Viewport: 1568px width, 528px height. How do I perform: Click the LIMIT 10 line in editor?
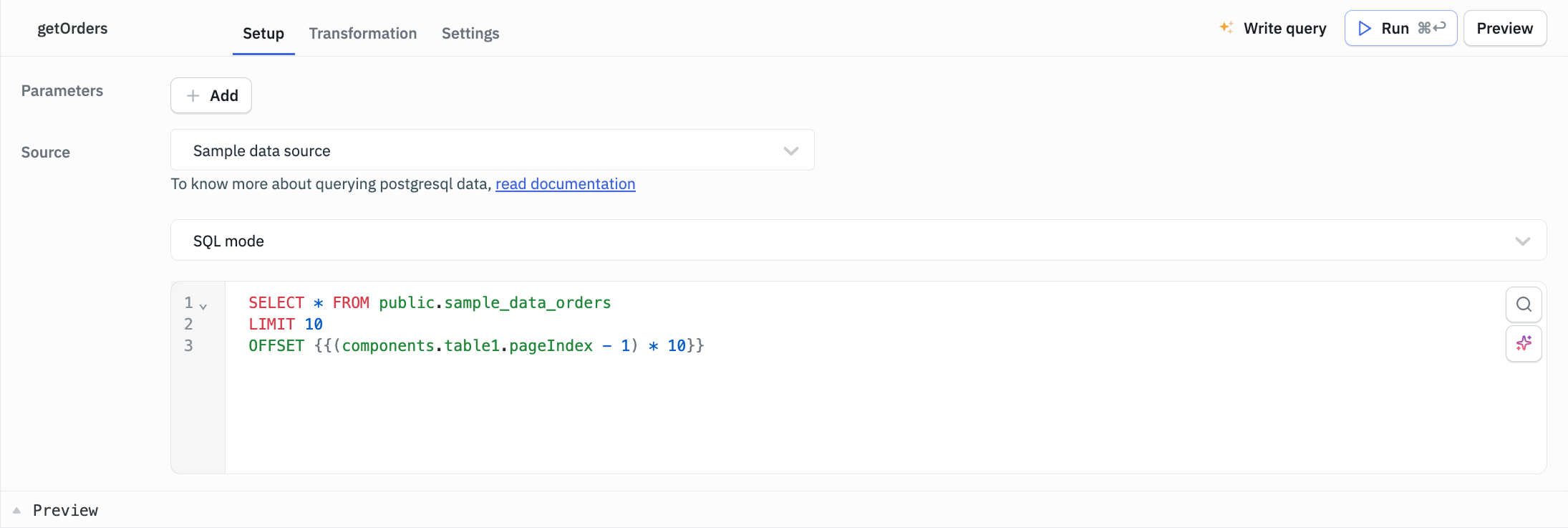click(286, 325)
